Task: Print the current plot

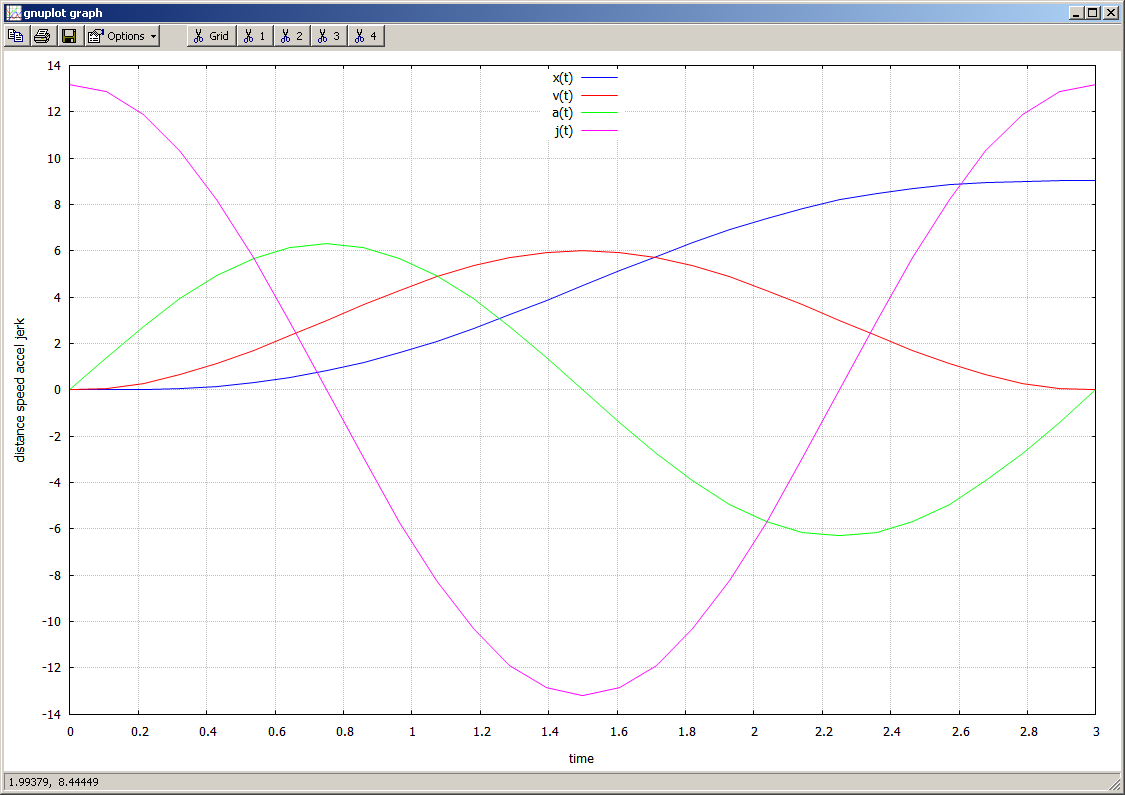Action: pos(41,36)
